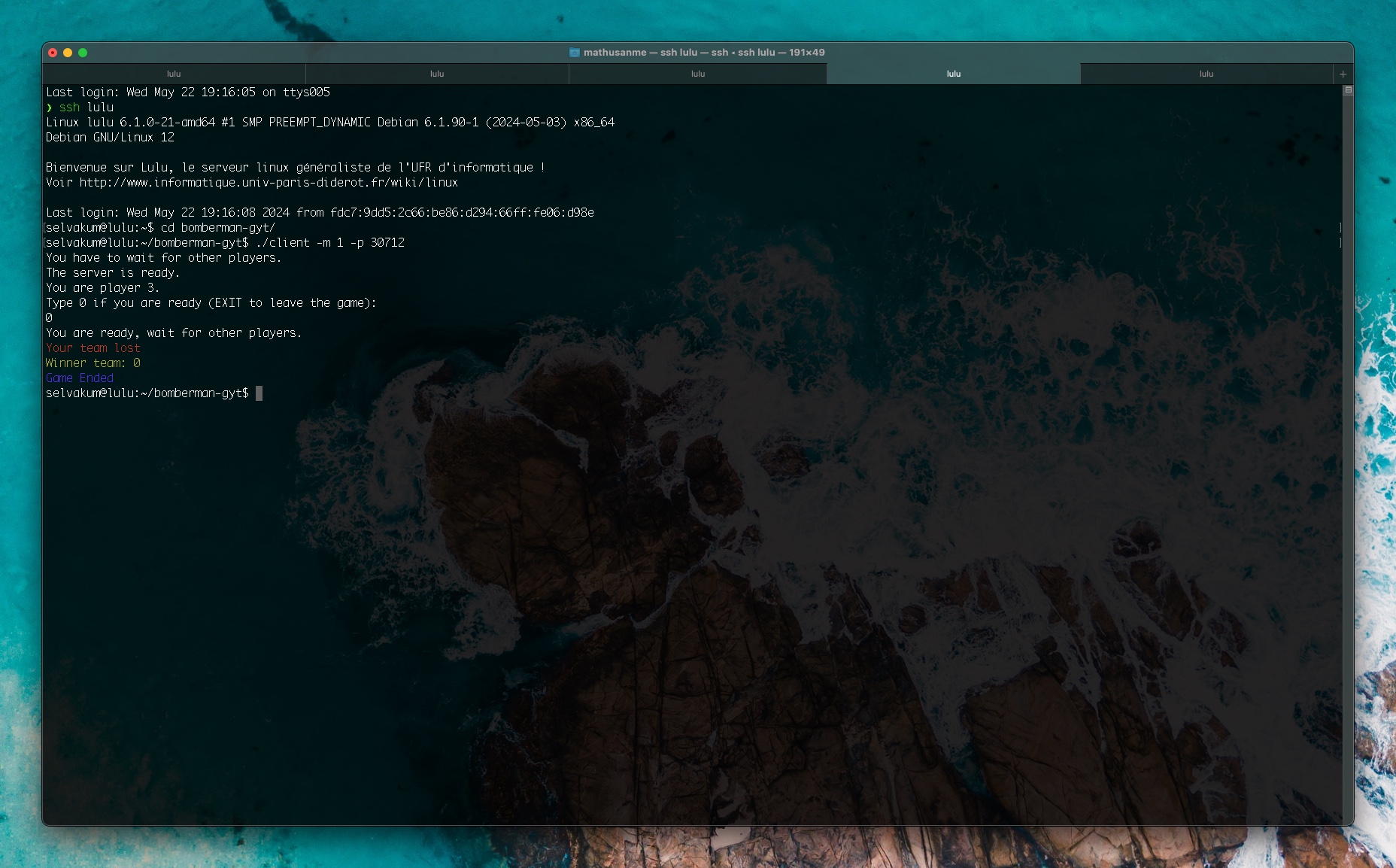Open the univ-paris-diderot wiki URL
1396x868 pixels.
[x=269, y=183]
